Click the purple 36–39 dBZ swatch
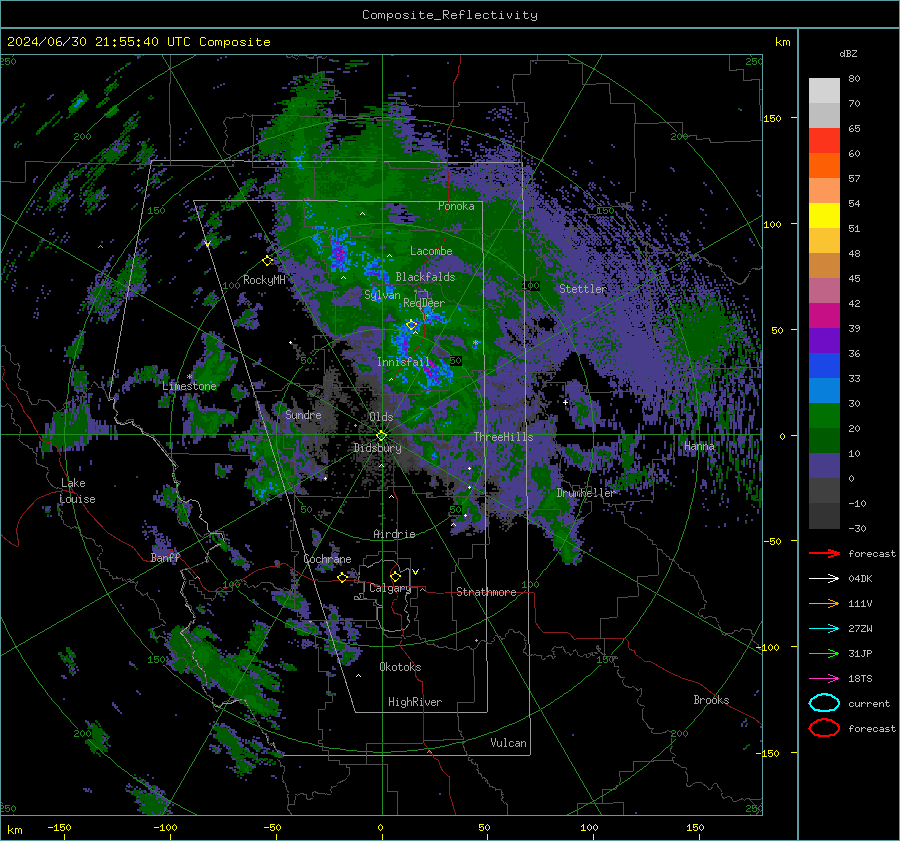This screenshot has height=841, width=900. [x=824, y=341]
